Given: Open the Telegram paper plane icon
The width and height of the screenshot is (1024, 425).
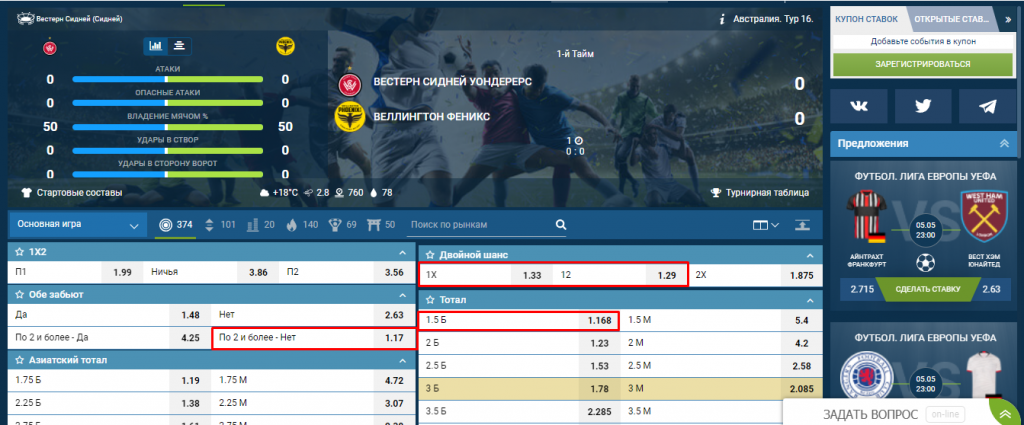Looking at the screenshot, I should coord(987,106).
